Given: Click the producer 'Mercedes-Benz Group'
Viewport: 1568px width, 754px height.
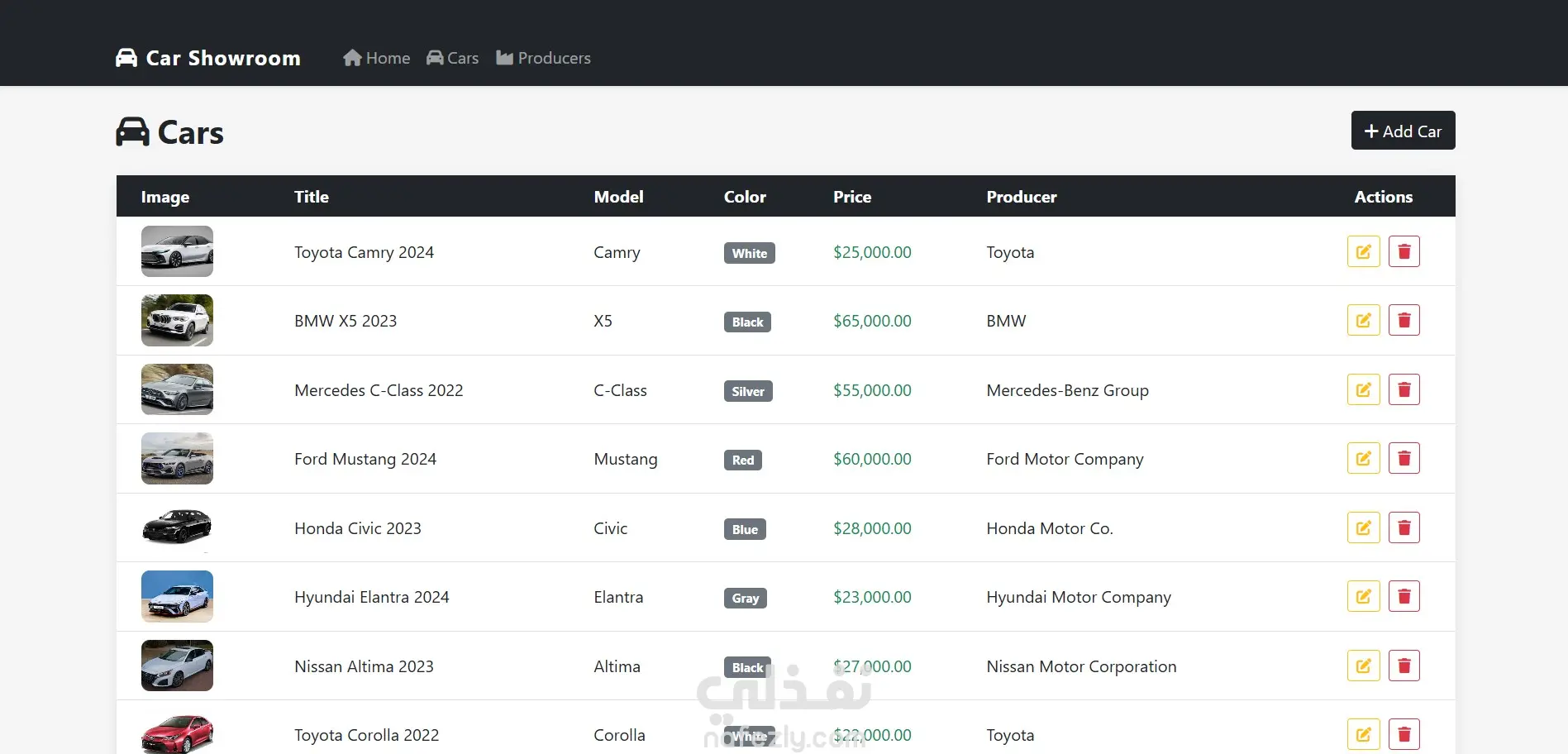Looking at the screenshot, I should 1067,390.
